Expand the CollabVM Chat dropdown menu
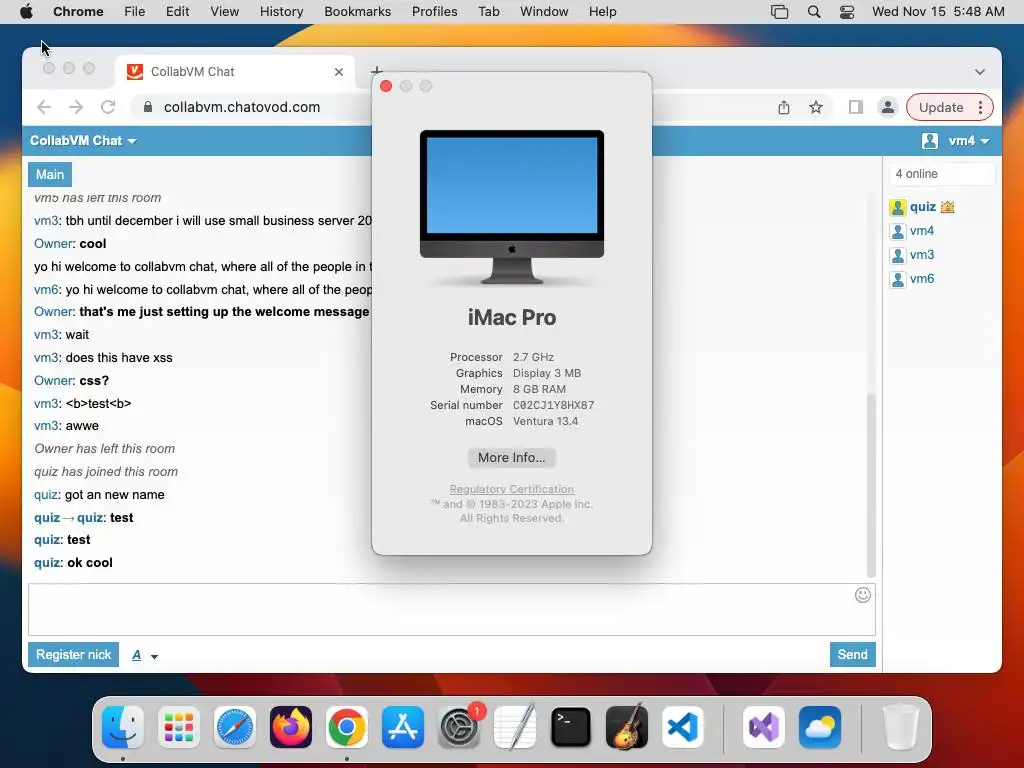The image size is (1024, 768). [x=84, y=140]
